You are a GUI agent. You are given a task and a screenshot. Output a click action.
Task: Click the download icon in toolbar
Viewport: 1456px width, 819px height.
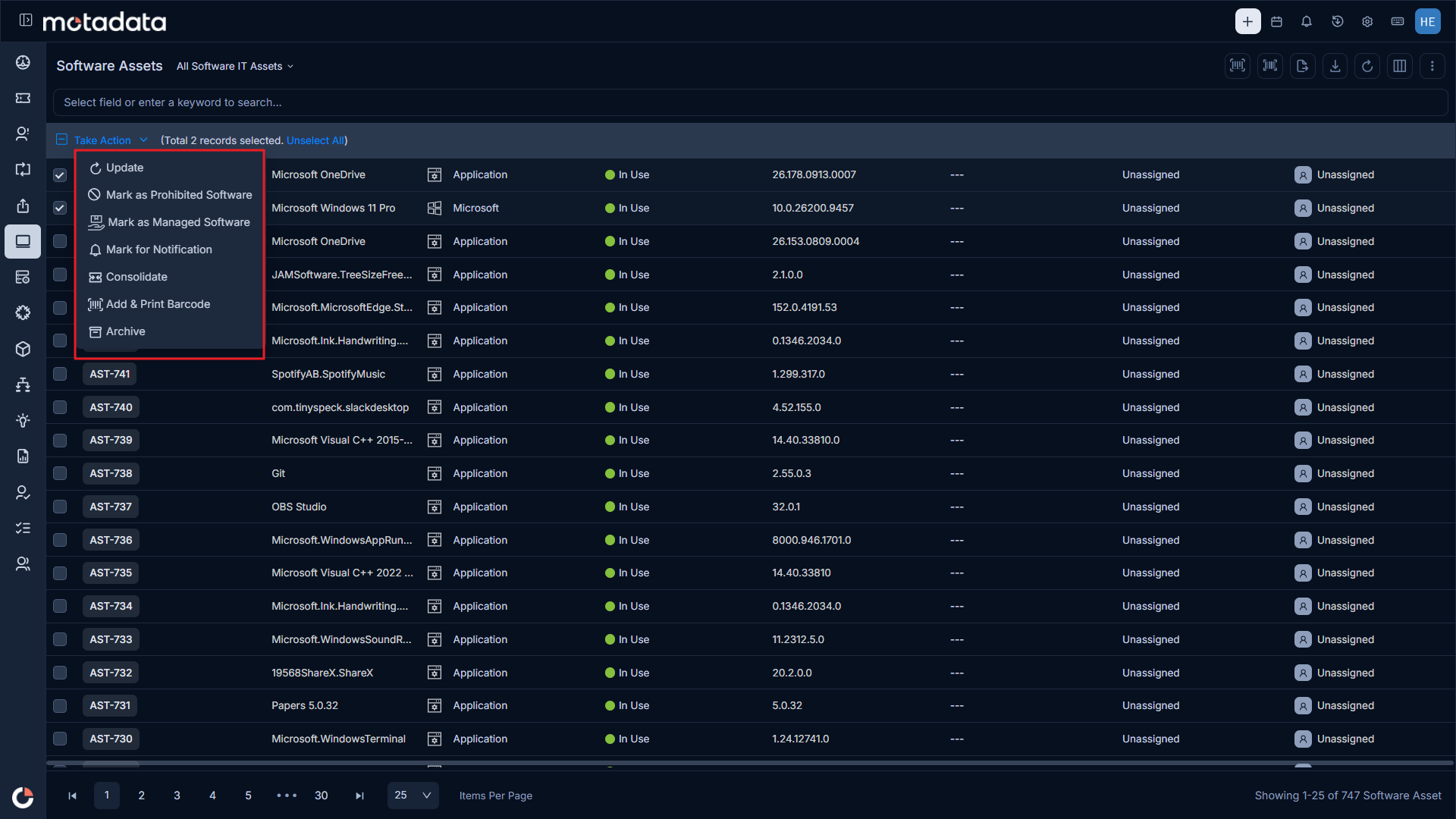coord(1335,66)
